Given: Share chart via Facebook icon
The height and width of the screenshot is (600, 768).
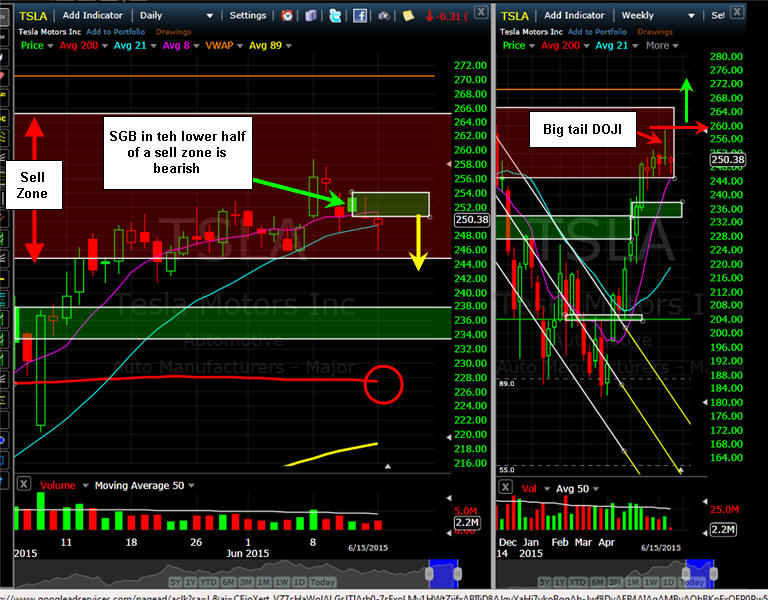Looking at the screenshot, I should [360, 16].
